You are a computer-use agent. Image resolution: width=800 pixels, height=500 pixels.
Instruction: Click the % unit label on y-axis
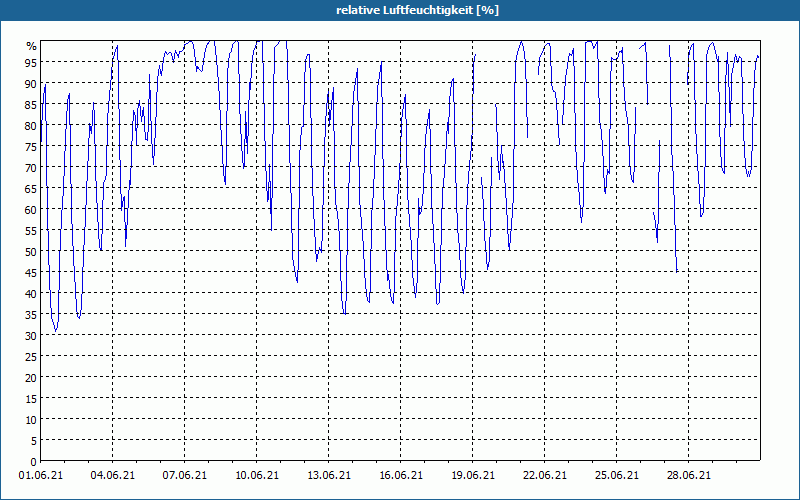click(32, 46)
